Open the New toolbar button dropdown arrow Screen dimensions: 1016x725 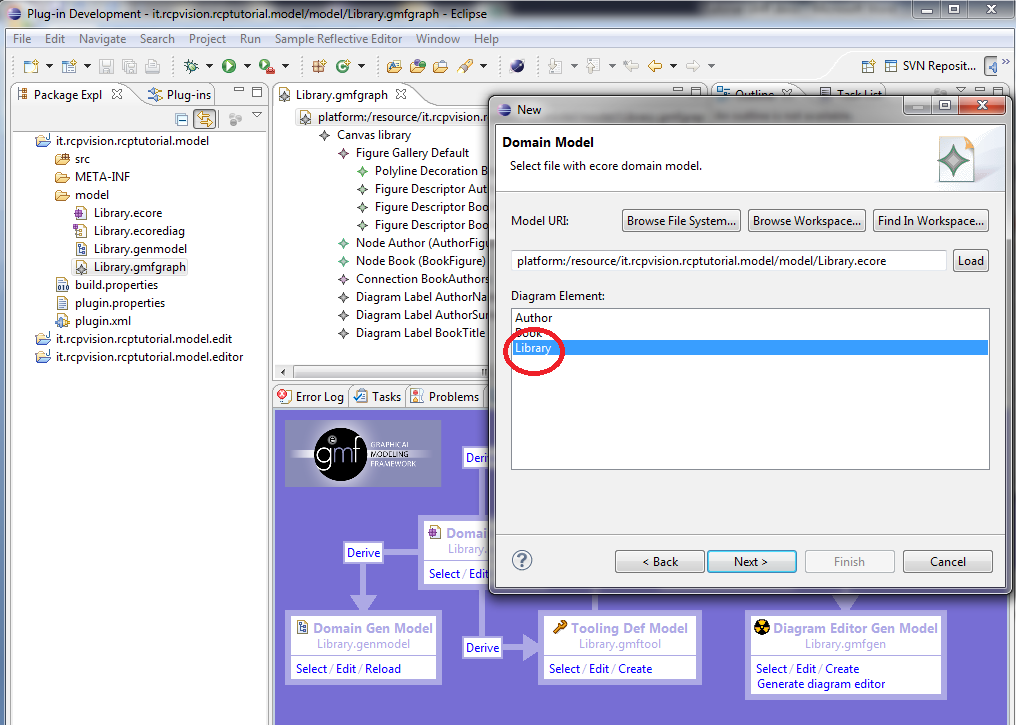pos(47,66)
